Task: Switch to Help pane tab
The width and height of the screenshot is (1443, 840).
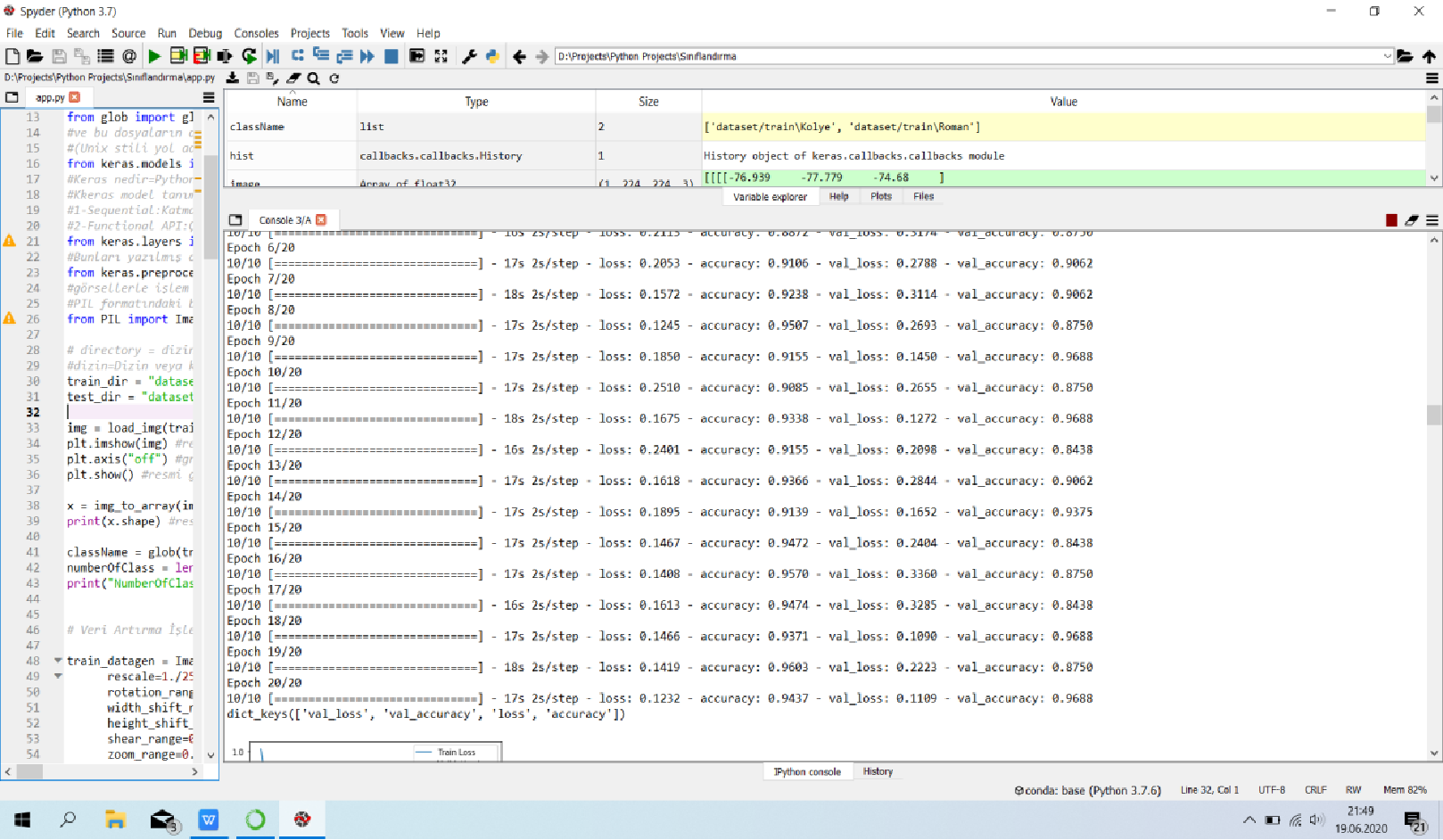Action: coord(839,197)
